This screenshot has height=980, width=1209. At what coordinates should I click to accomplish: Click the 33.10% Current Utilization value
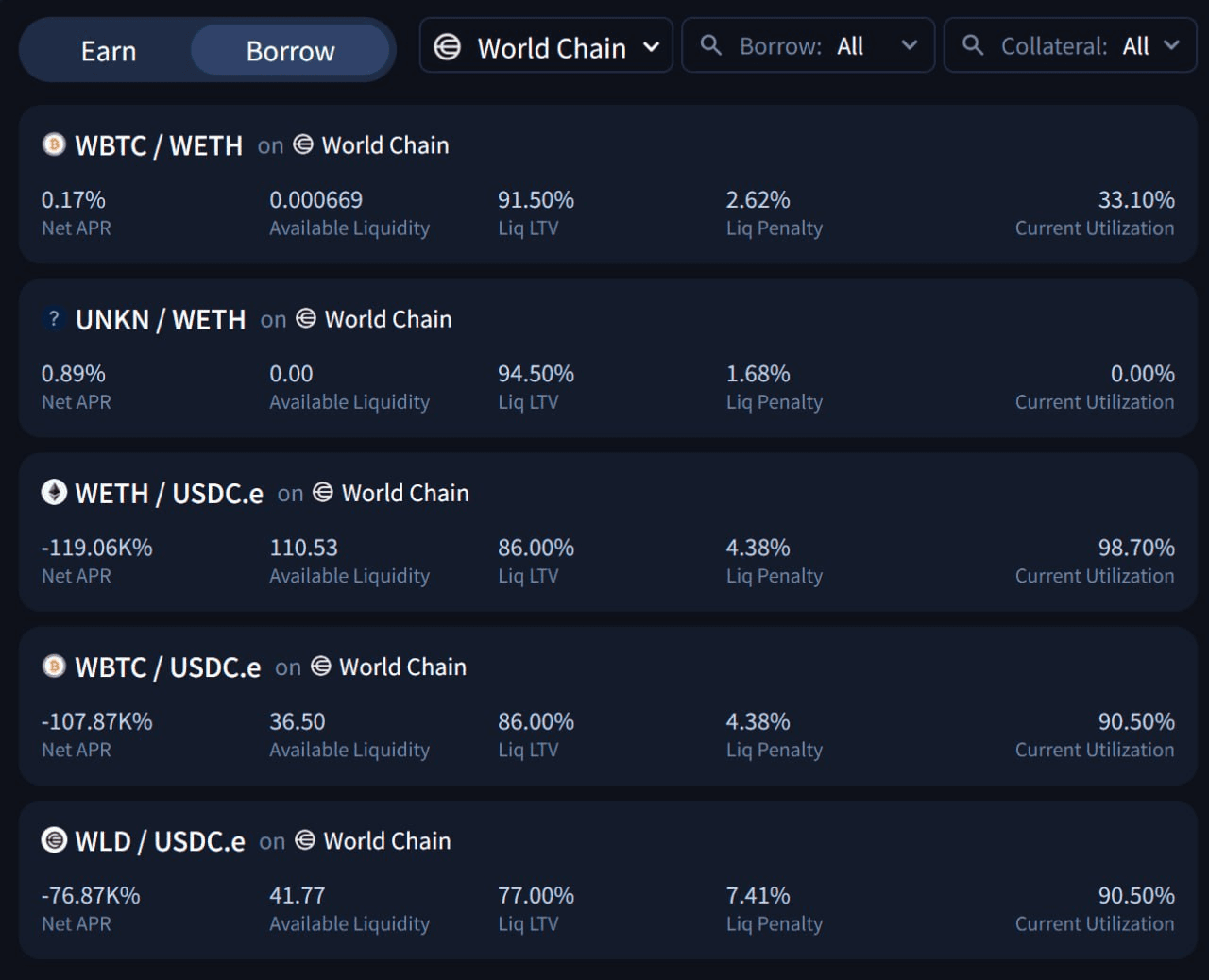1136,200
